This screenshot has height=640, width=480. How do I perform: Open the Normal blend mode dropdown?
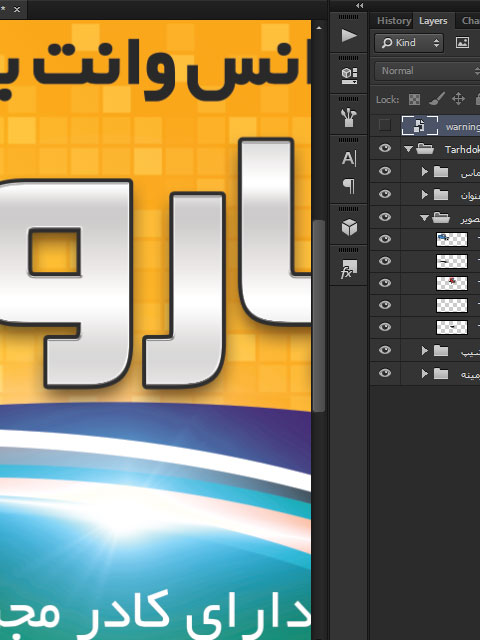pos(427,71)
